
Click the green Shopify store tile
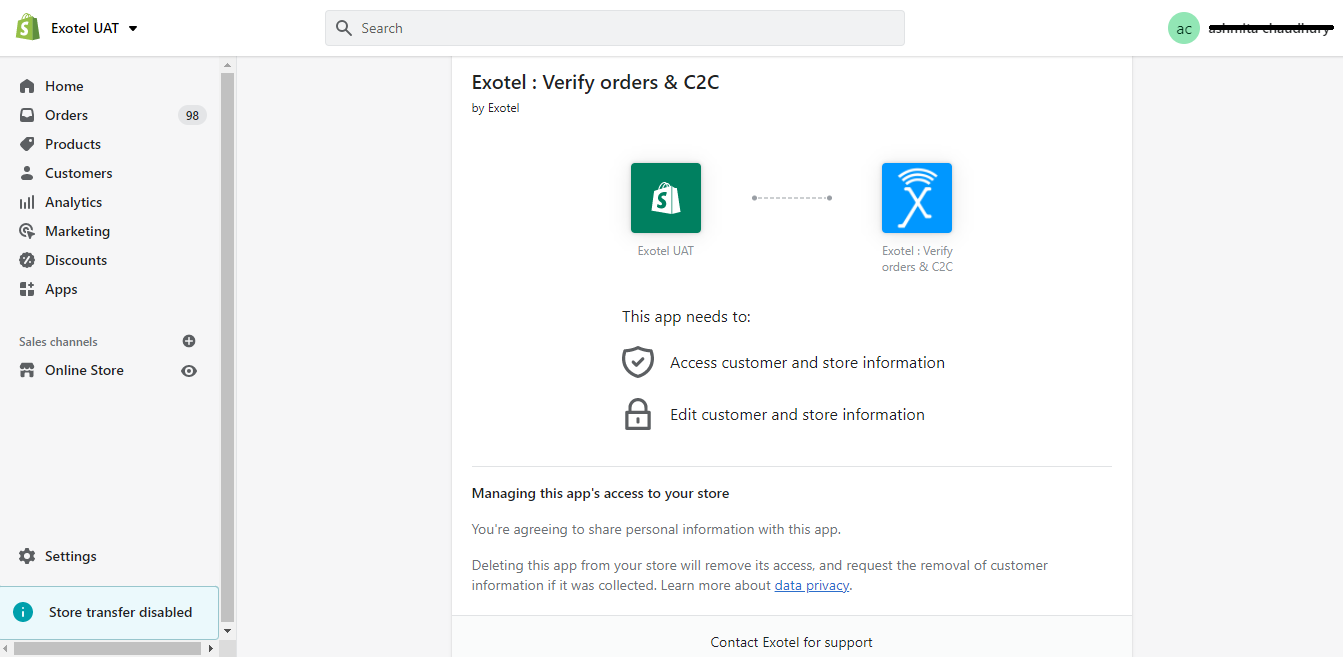(666, 198)
